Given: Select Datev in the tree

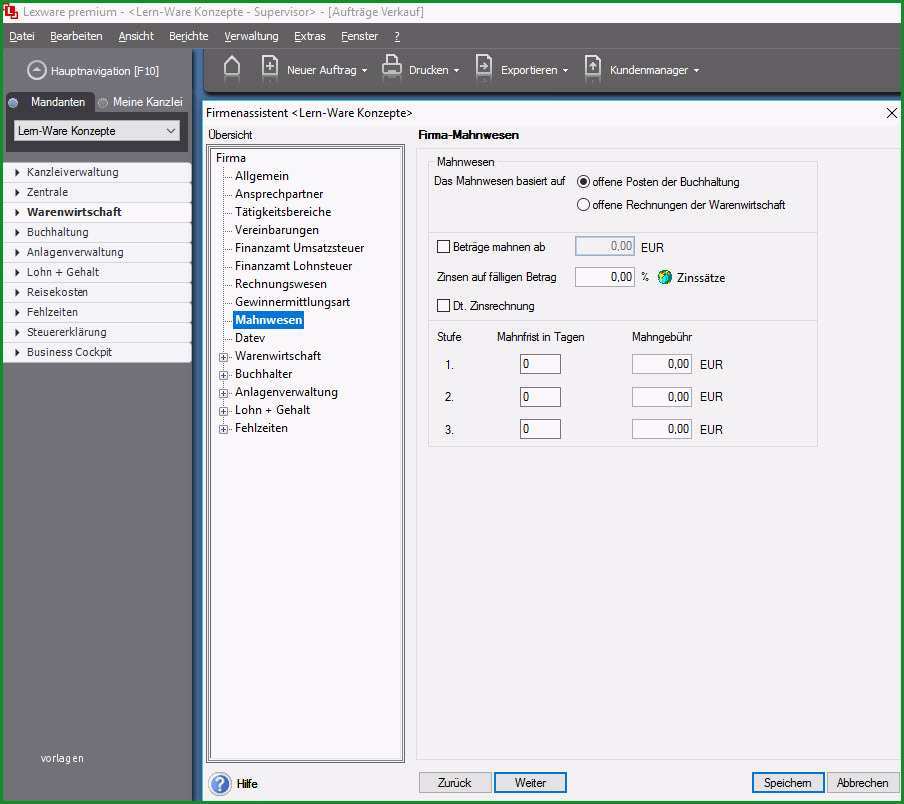Looking at the screenshot, I should pos(250,338).
